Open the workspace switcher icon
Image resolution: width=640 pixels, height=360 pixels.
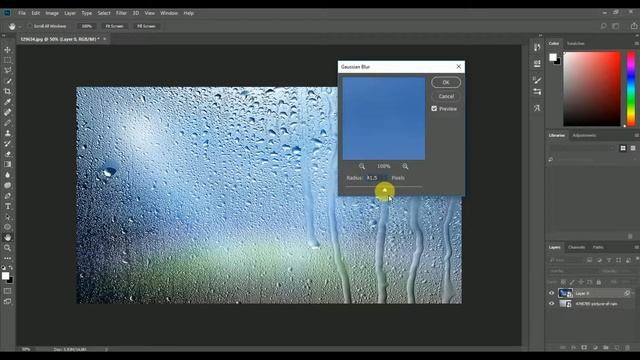tap(616, 26)
